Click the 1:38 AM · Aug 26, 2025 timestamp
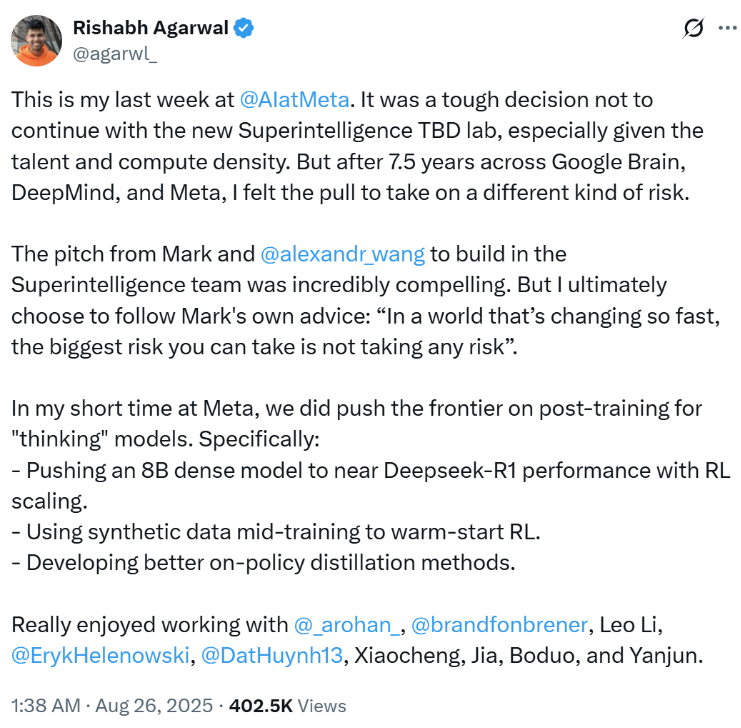The height and width of the screenshot is (728, 741). tap(111, 703)
